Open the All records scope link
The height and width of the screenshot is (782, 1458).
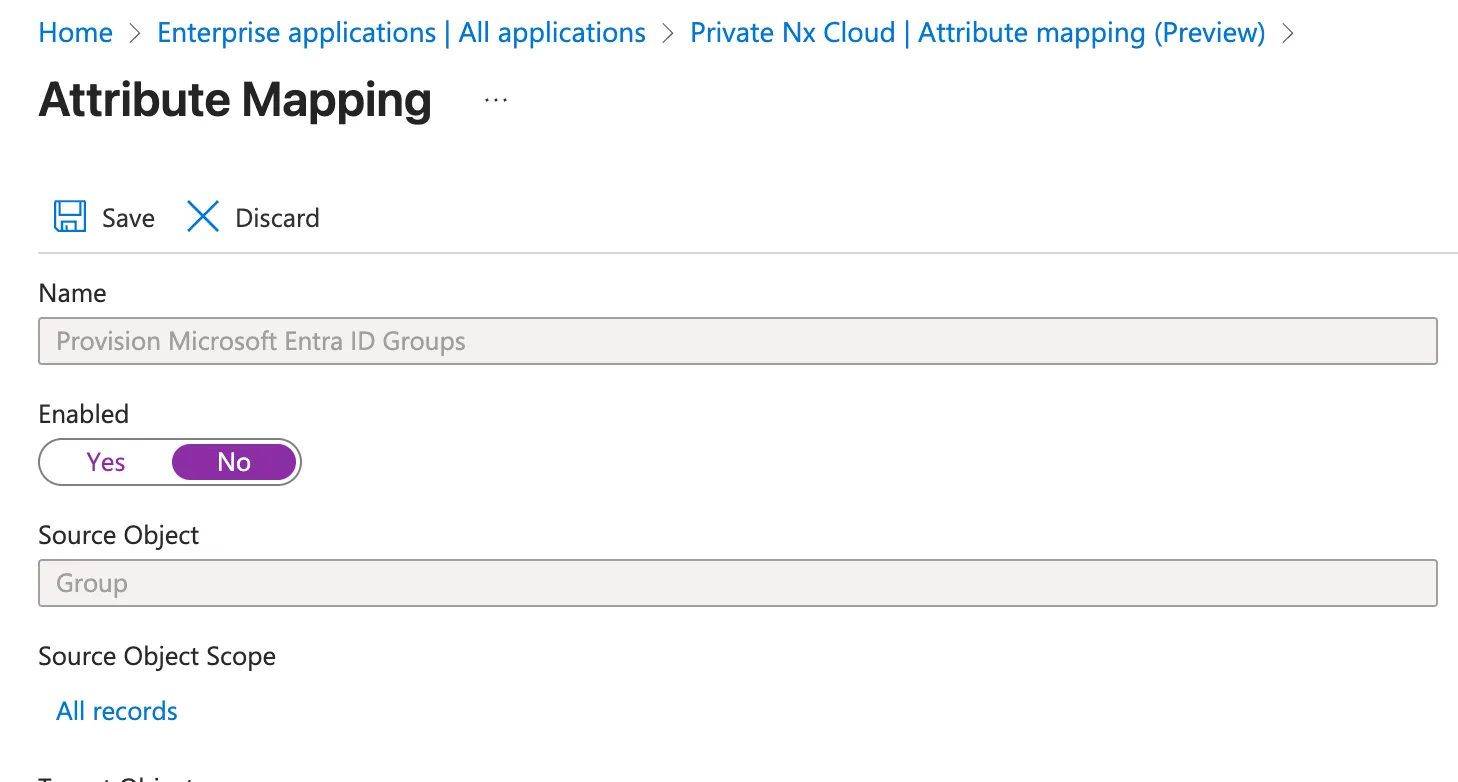117,711
